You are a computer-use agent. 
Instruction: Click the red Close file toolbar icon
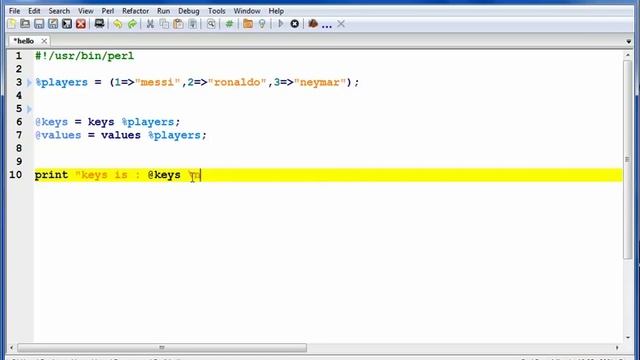pos(81,24)
